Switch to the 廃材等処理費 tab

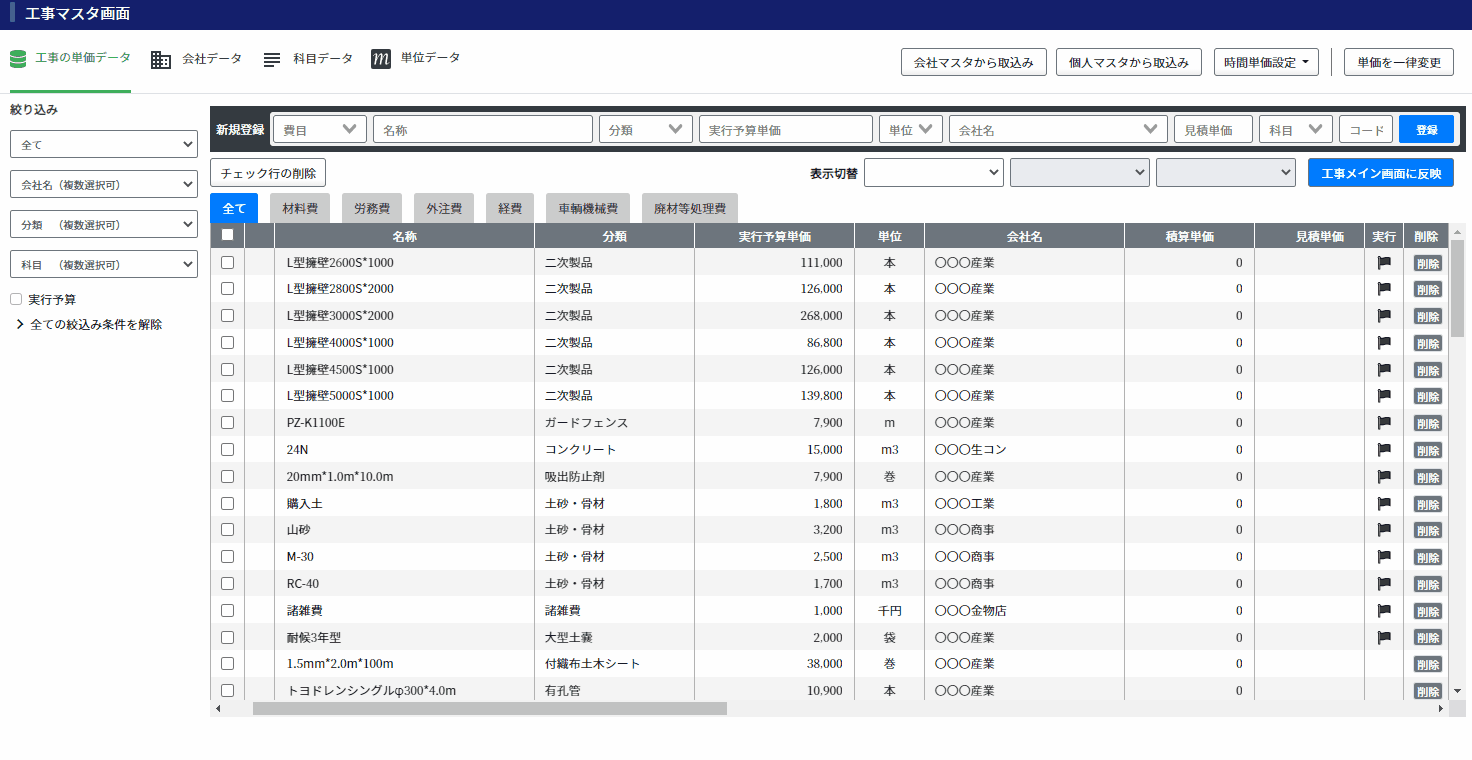click(690, 208)
